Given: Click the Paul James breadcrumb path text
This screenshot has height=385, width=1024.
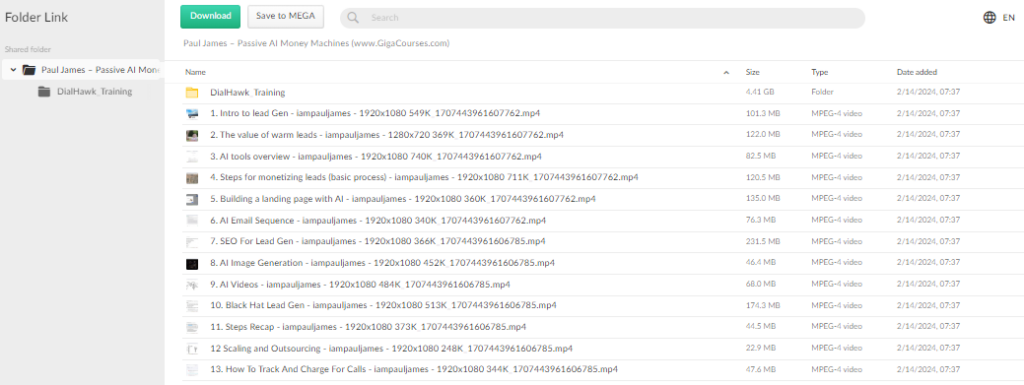Looking at the screenshot, I should point(317,44).
